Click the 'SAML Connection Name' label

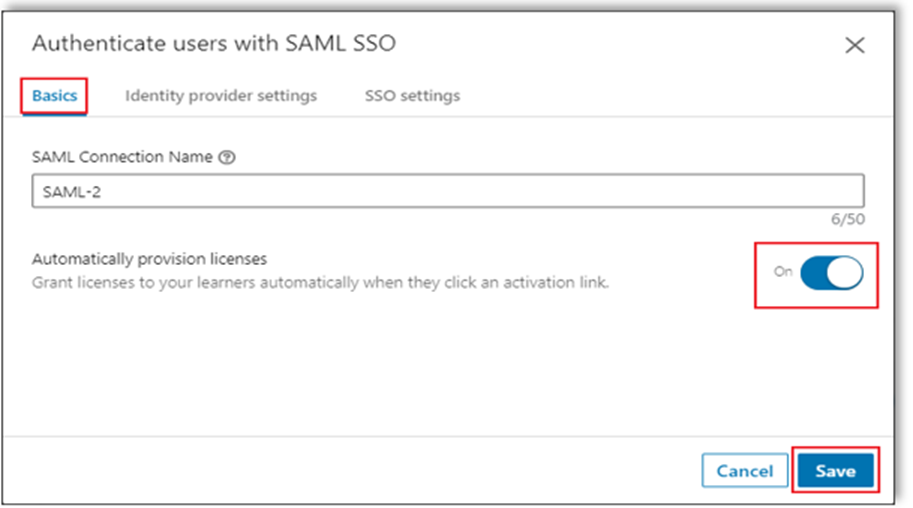(122, 157)
